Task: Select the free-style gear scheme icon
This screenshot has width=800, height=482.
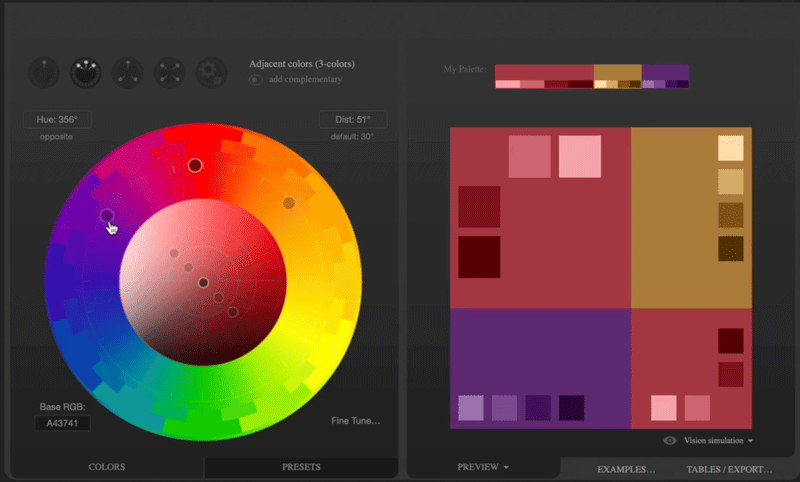Action: [x=211, y=72]
